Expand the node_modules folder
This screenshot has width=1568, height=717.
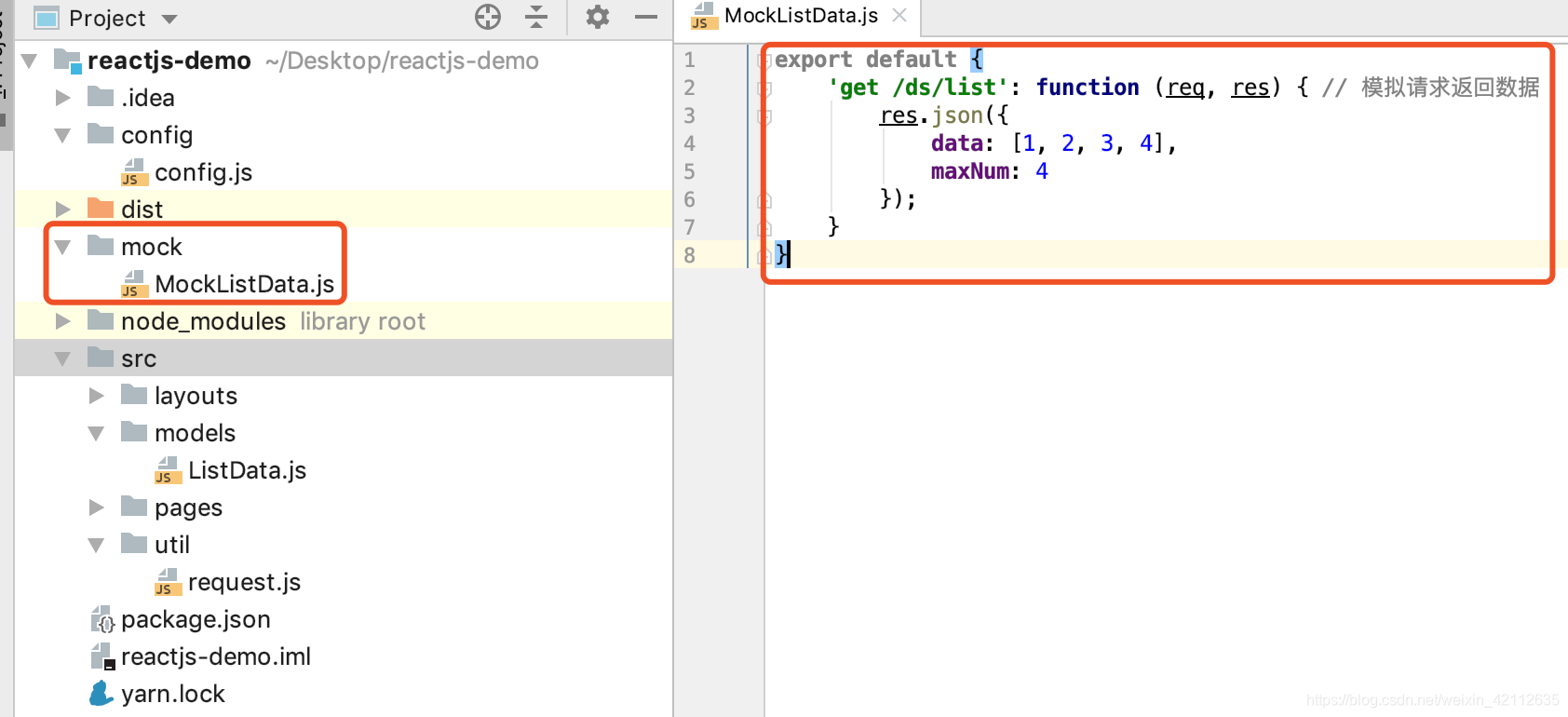(x=63, y=321)
